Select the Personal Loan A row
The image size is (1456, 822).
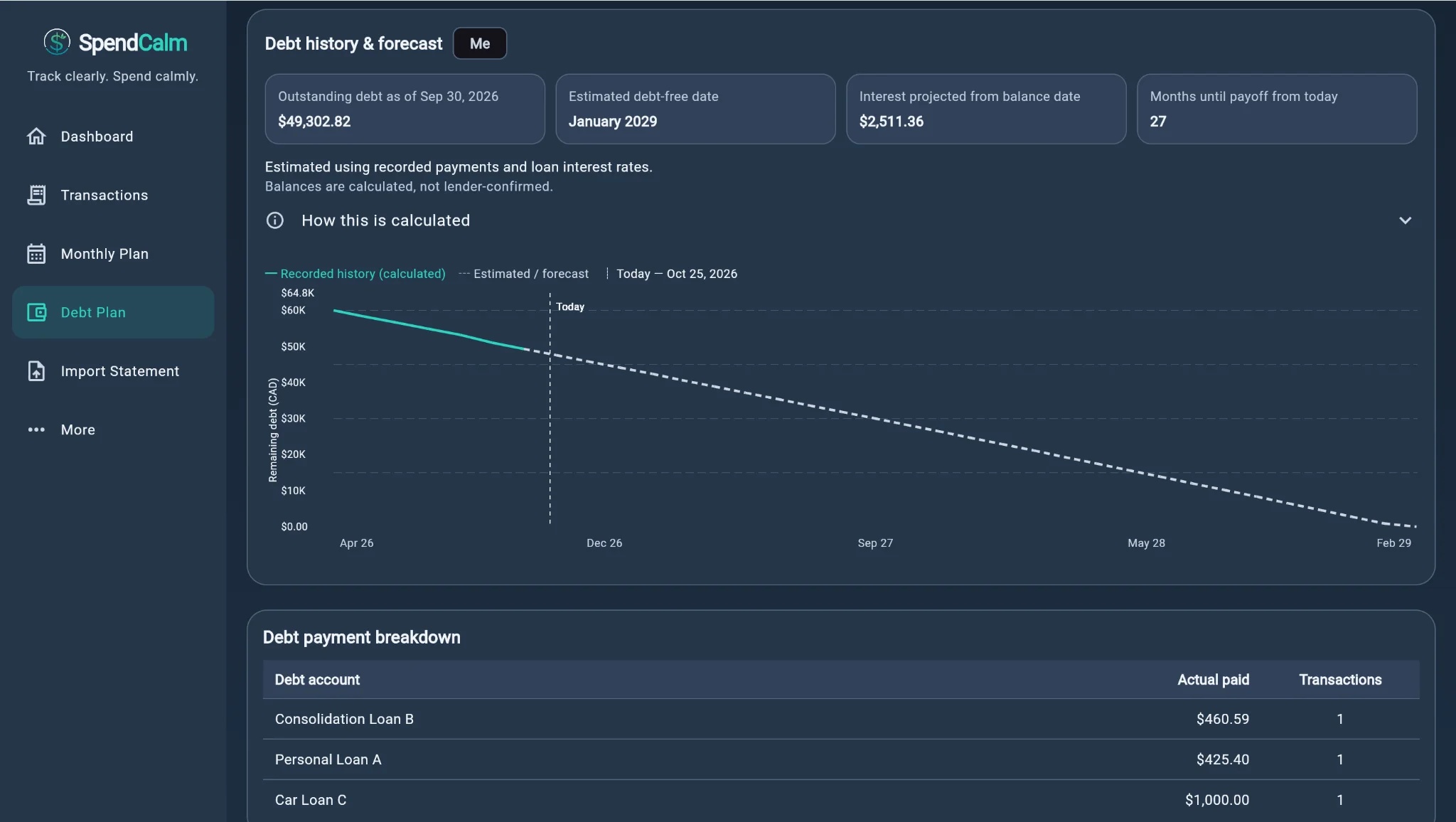pos(841,759)
